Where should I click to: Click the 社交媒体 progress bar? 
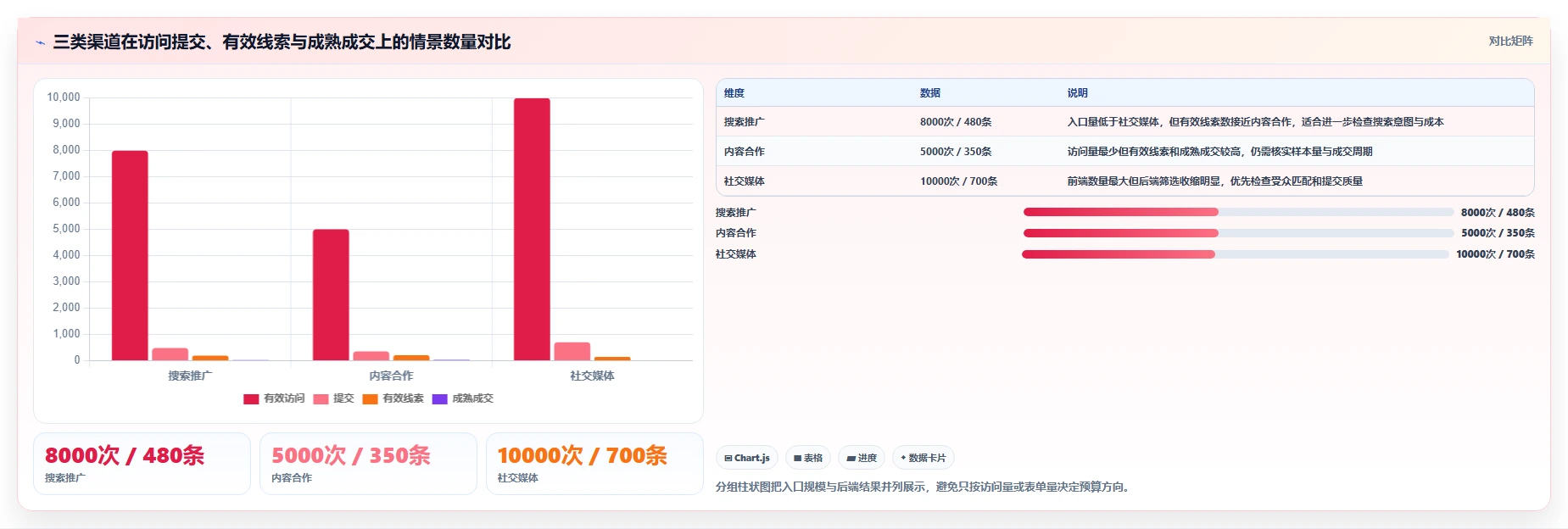(x=1235, y=254)
